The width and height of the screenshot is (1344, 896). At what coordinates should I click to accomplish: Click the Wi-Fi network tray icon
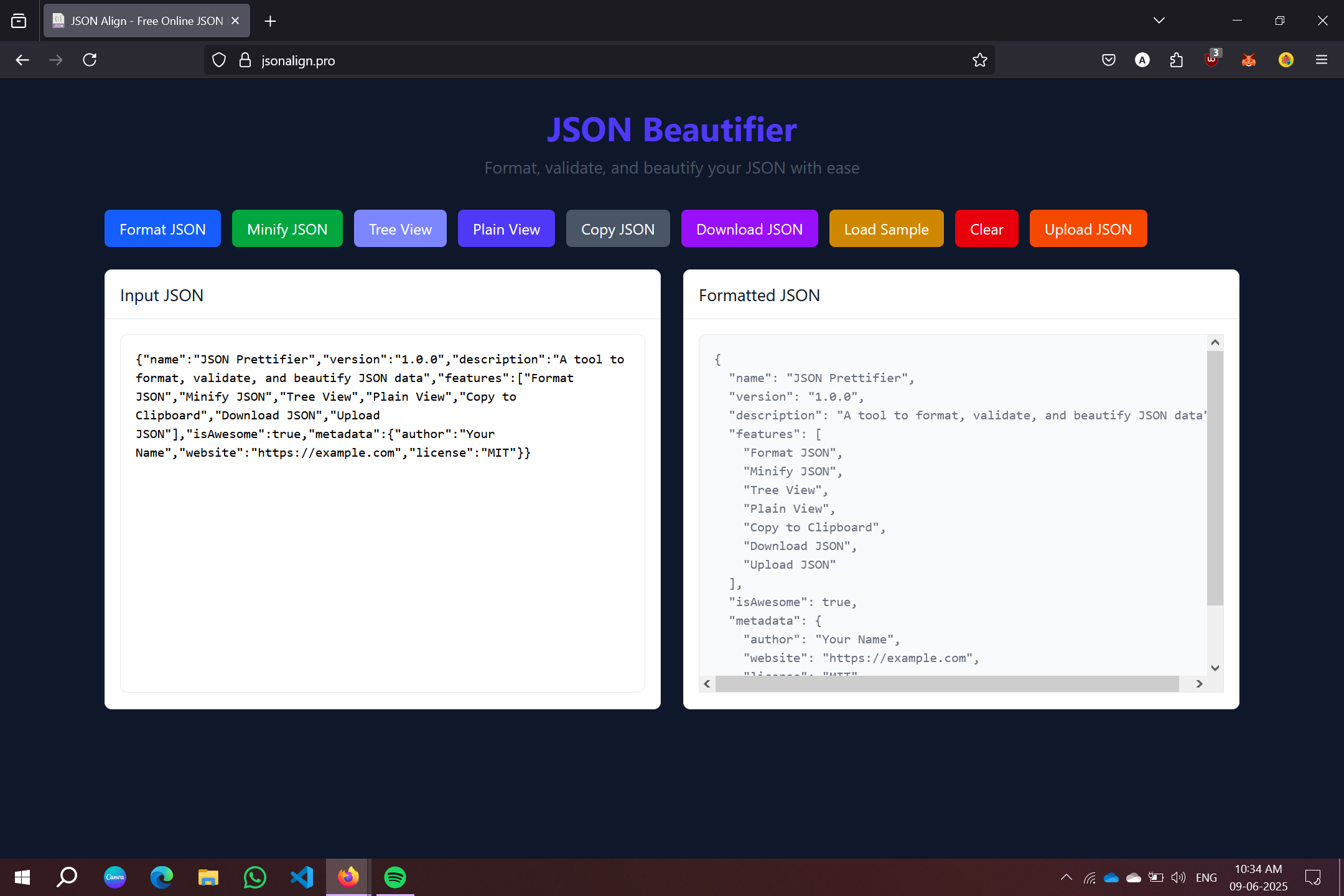tap(1090, 878)
